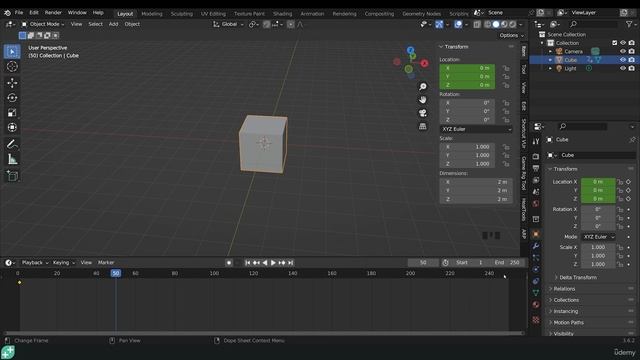Switch orthographic/perspective grid icon

(x=423, y=126)
